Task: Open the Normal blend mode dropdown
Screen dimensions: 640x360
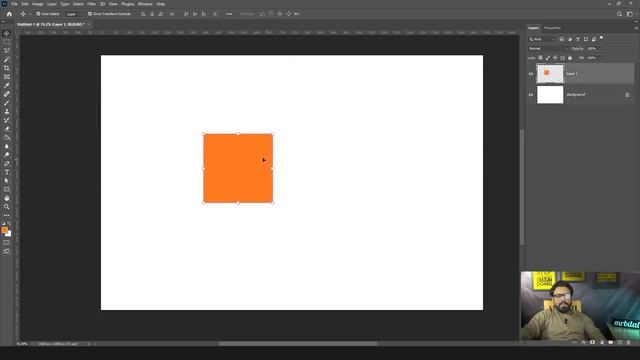Action: click(548, 49)
